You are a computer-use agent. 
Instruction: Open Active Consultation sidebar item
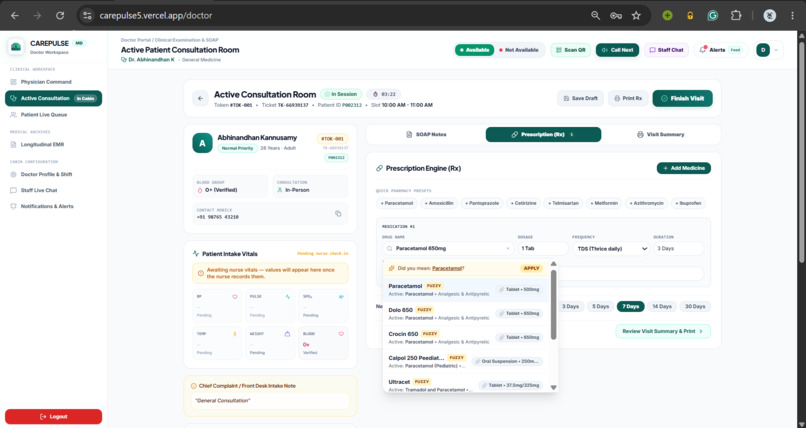[53, 98]
